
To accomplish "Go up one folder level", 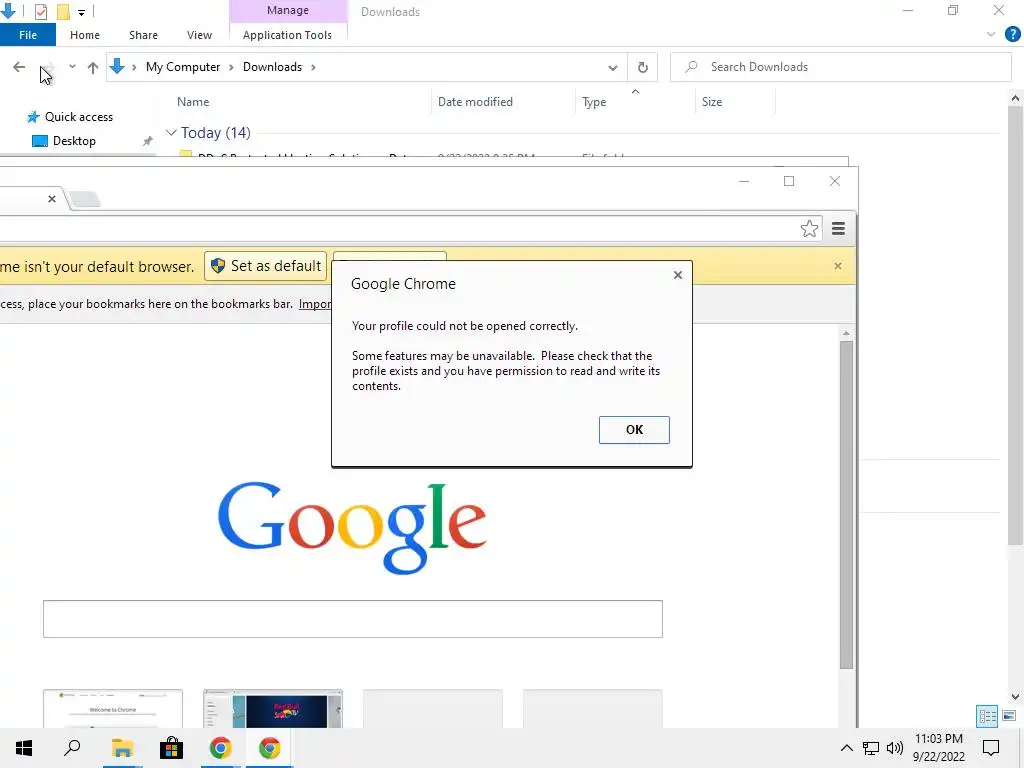I will [x=93, y=67].
